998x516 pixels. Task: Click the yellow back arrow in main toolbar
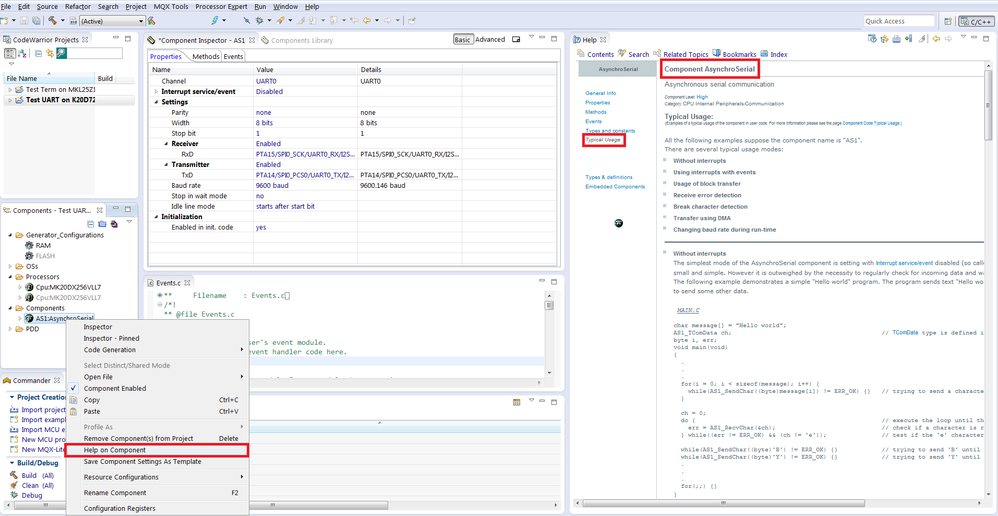pos(367,20)
